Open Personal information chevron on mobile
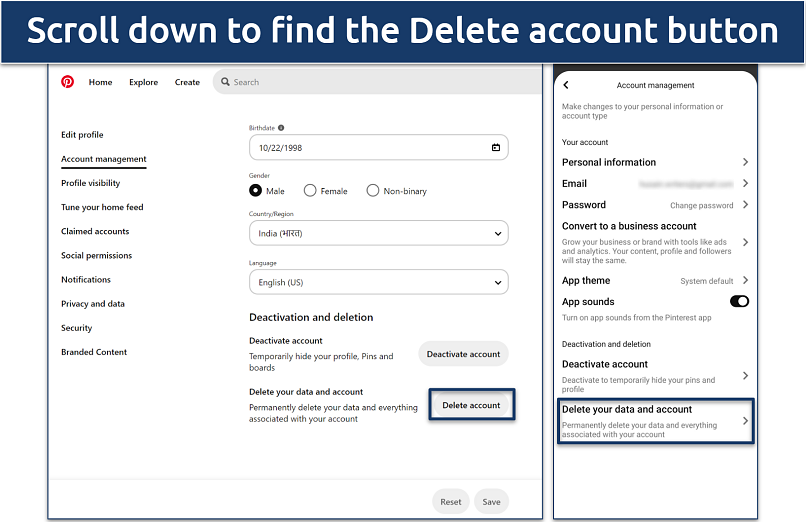806x522 pixels. click(x=745, y=162)
